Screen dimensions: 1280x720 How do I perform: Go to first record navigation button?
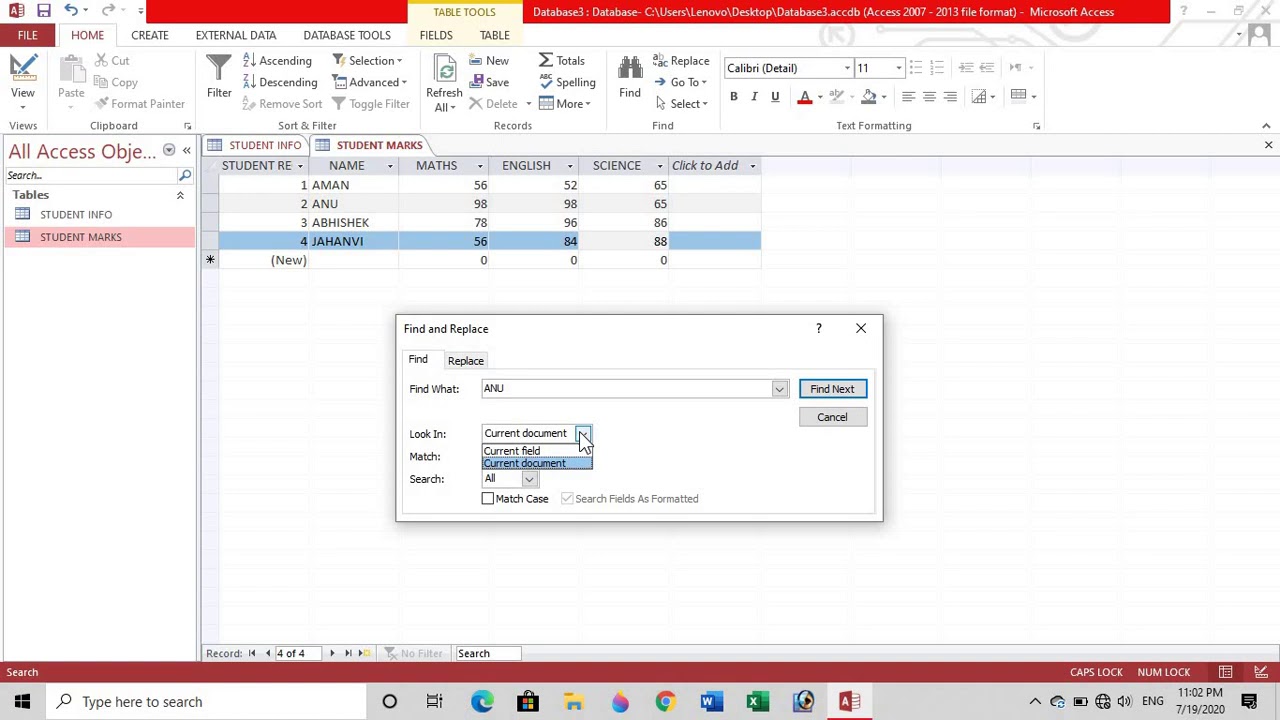click(x=252, y=653)
